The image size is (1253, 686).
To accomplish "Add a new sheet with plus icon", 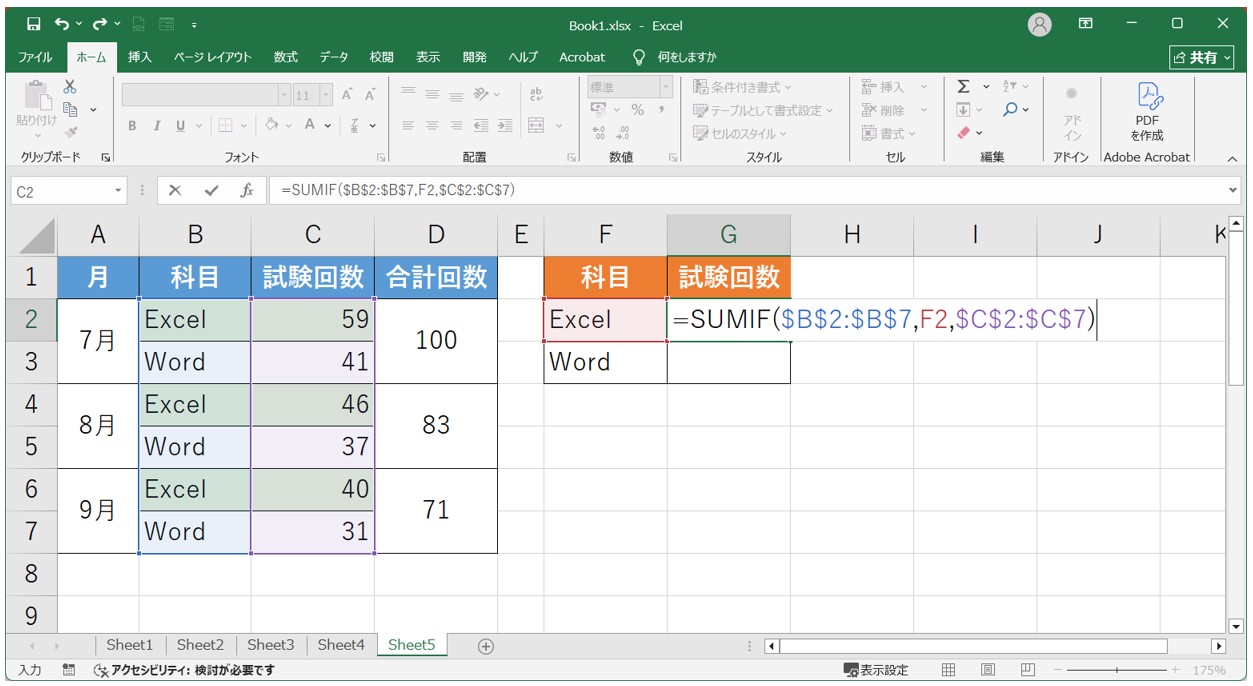I will 486,646.
